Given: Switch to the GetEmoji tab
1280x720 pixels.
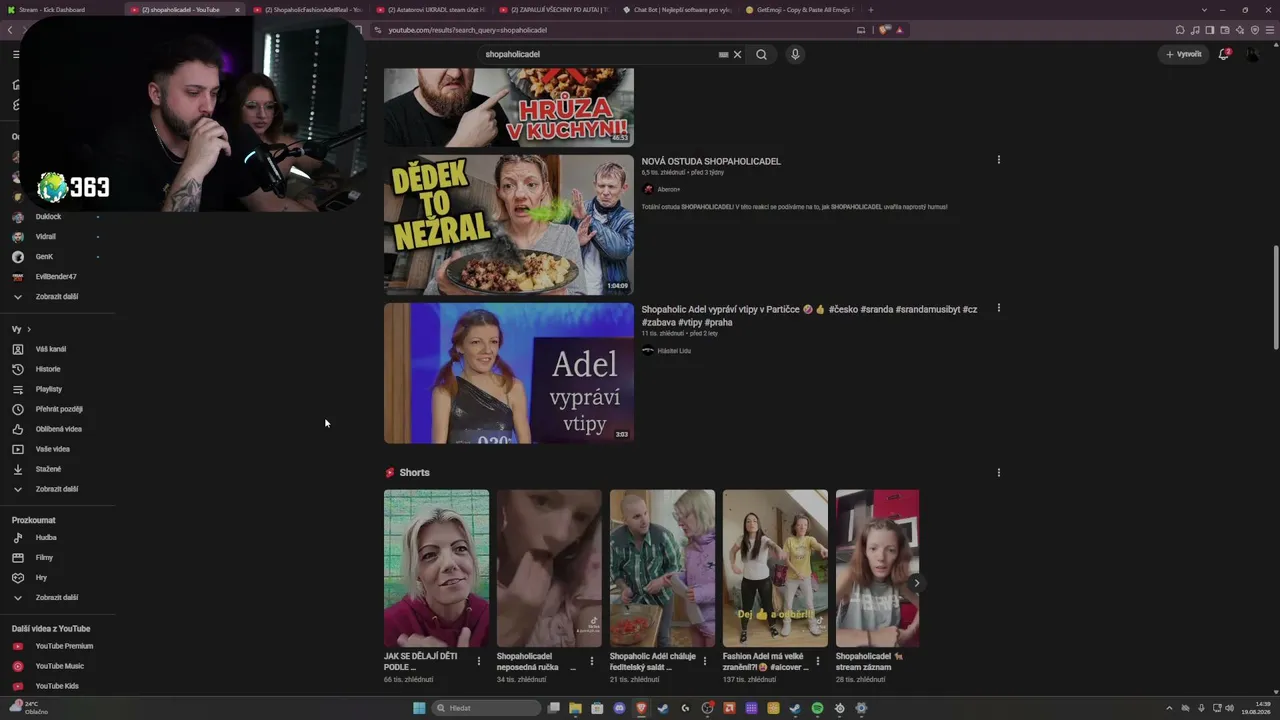Looking at the screenshot, I should (x=798, y=10).
